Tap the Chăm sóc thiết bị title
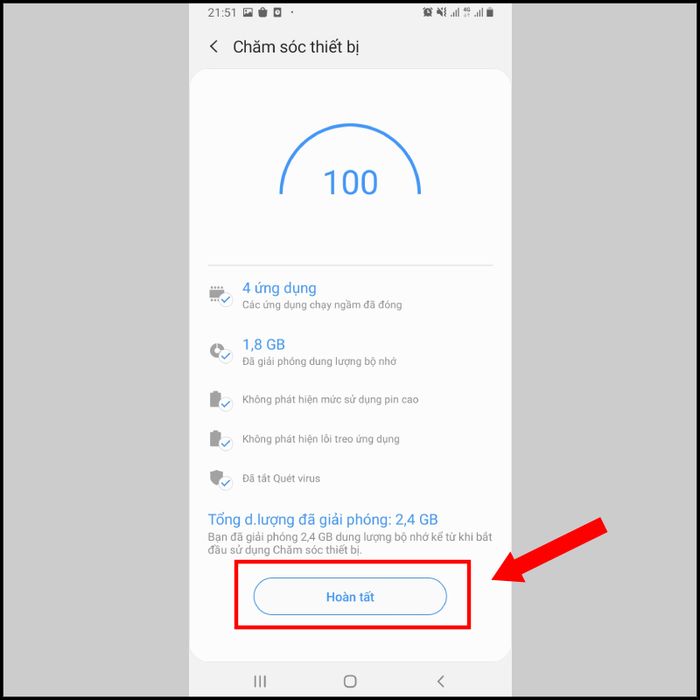The width and height of the screenshot is (700, 700). [x=296, y=47]
